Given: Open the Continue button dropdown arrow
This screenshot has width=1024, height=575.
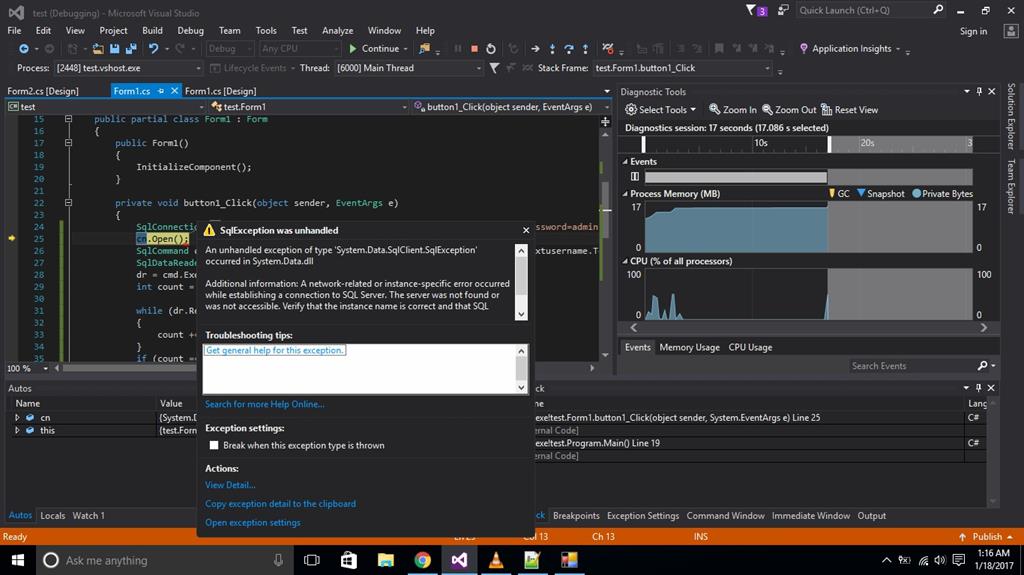Looking at the screenshot, I should click(406, 49).
